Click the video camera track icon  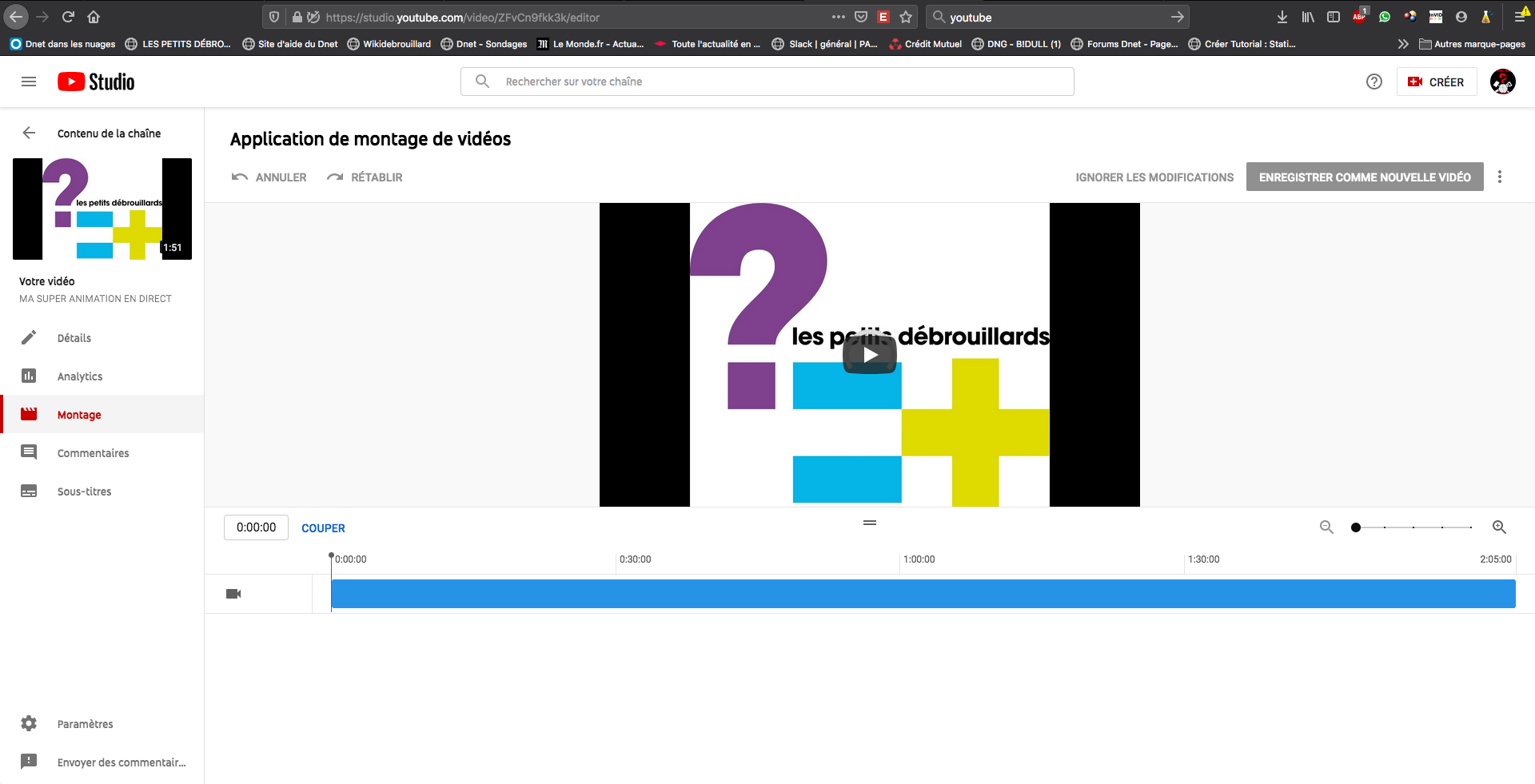coord(233,594)
